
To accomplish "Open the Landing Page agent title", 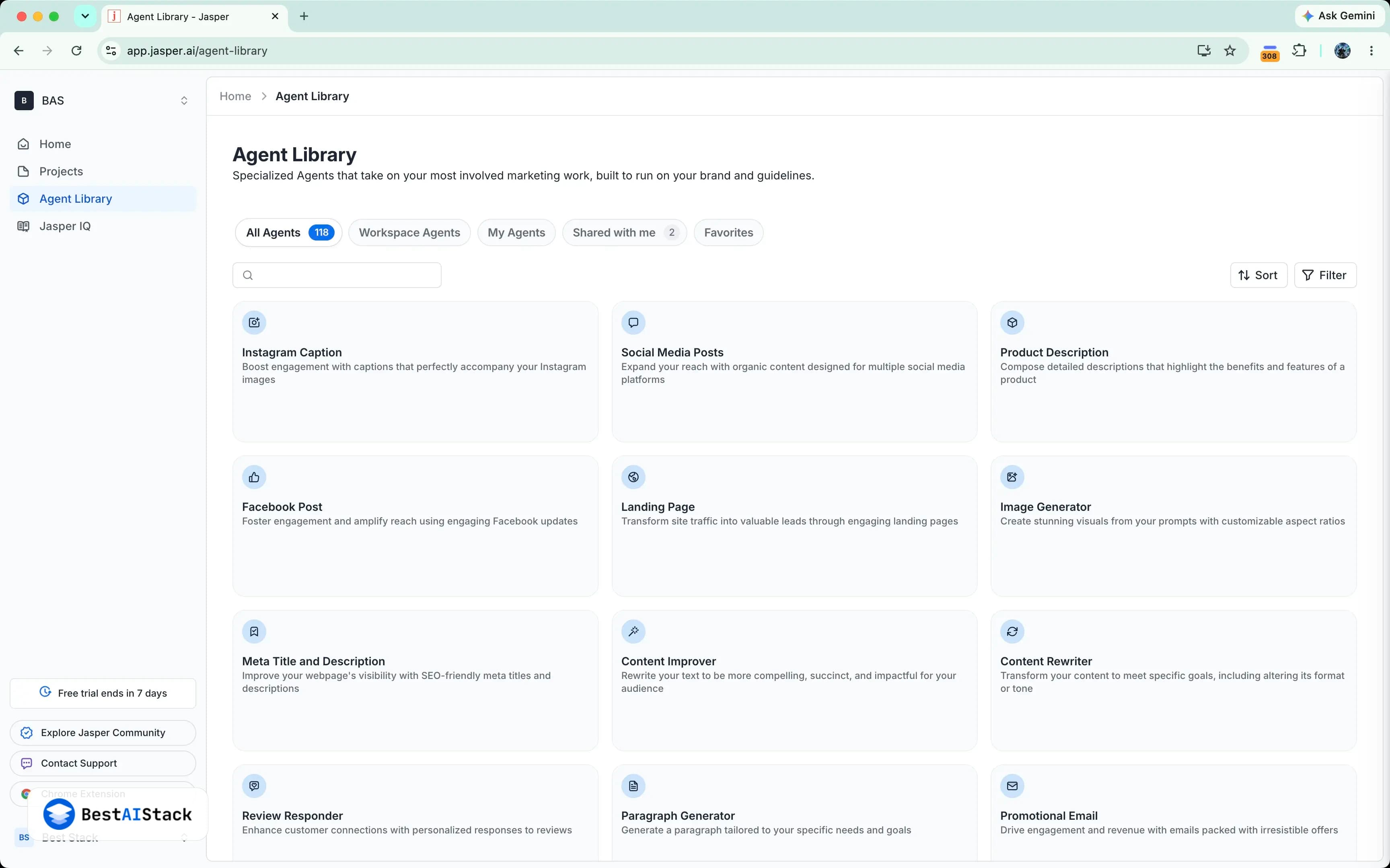I will pyautogui.click(x=658, y=507).
